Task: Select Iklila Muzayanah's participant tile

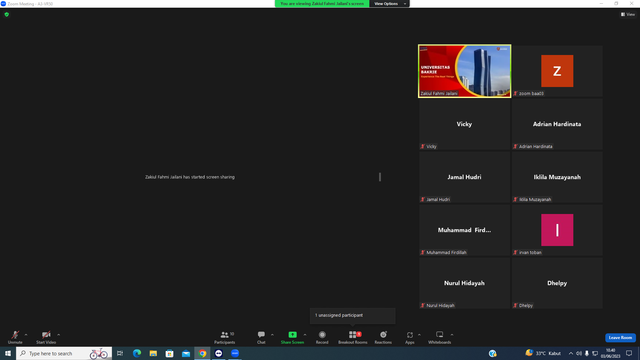Action: click(557, 177)
